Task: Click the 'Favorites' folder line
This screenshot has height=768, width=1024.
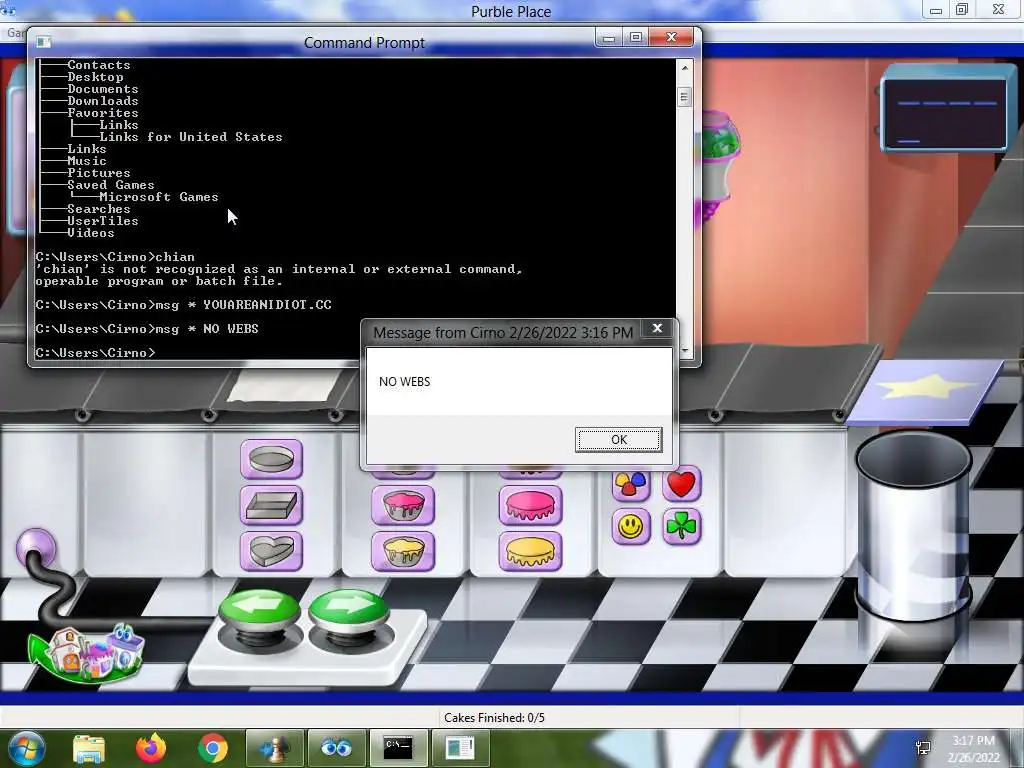Action: tap(103, 113)
